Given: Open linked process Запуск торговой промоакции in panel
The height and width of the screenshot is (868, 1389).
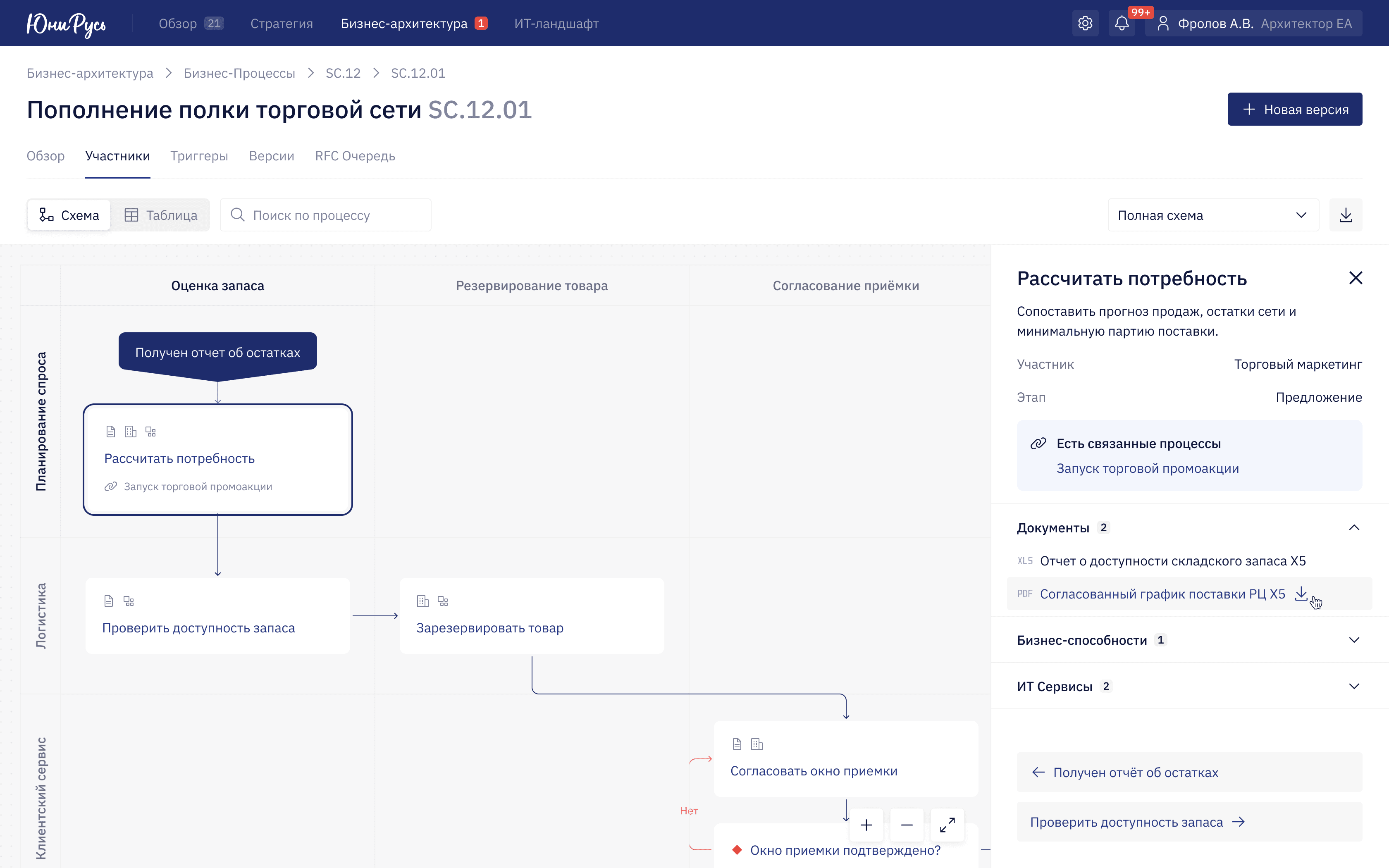Looking at the screenshot, I should pos(1147,468).
